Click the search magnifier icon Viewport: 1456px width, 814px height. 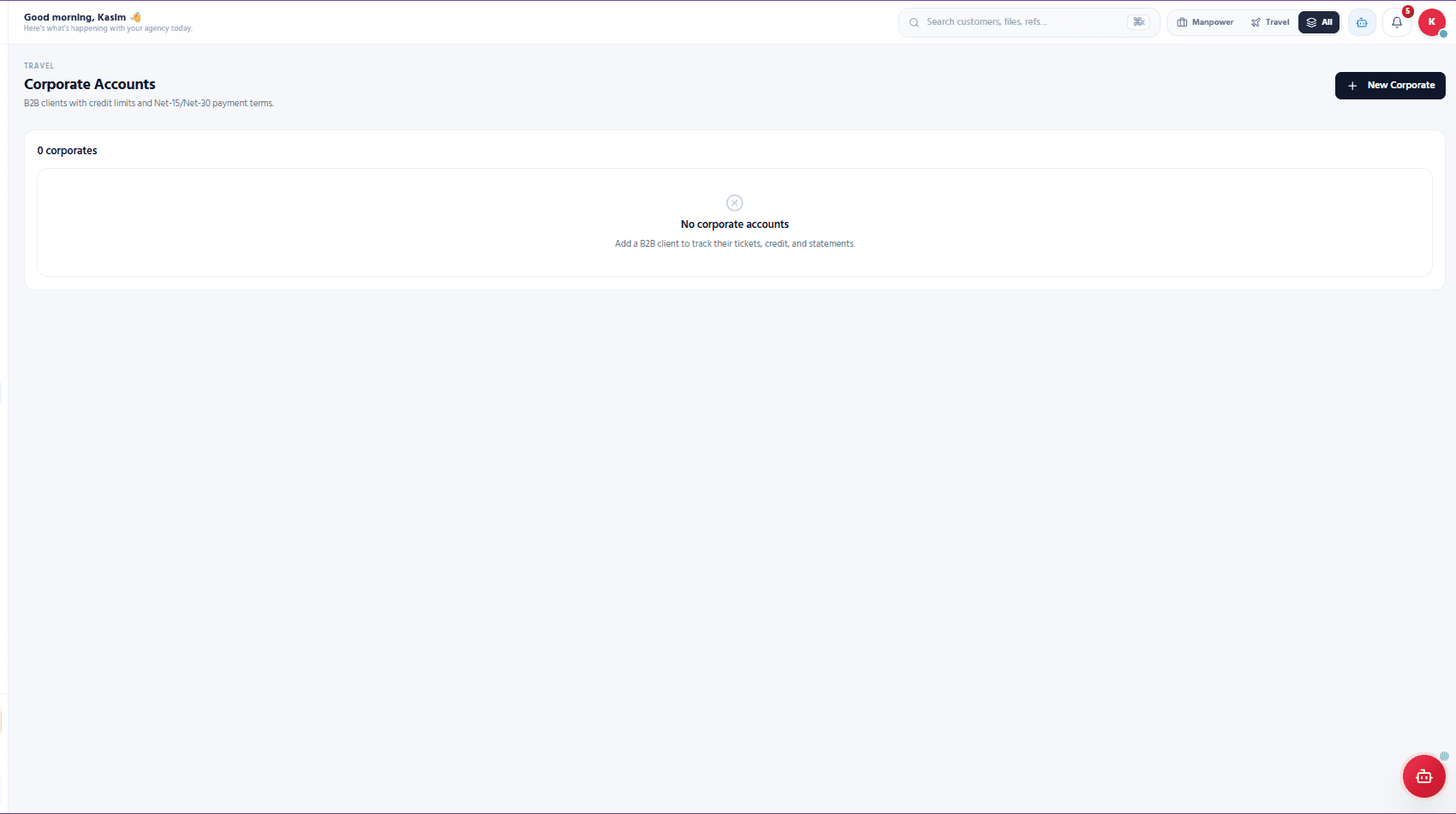click(914, 22)
